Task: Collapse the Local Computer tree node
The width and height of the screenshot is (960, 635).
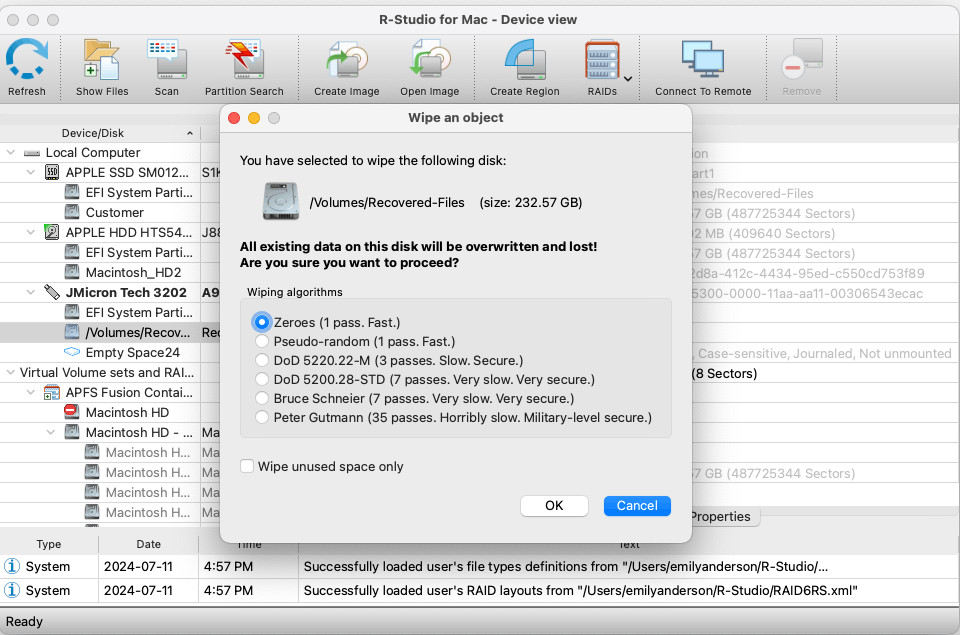Action: 10,152
